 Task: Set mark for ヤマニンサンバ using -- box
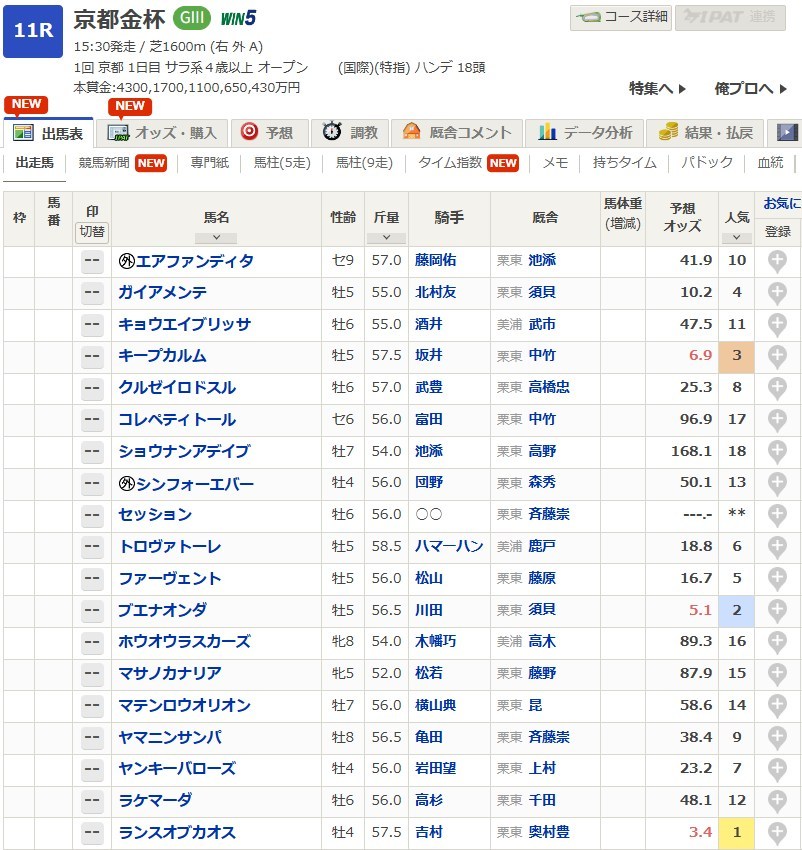tap(92, 738)
